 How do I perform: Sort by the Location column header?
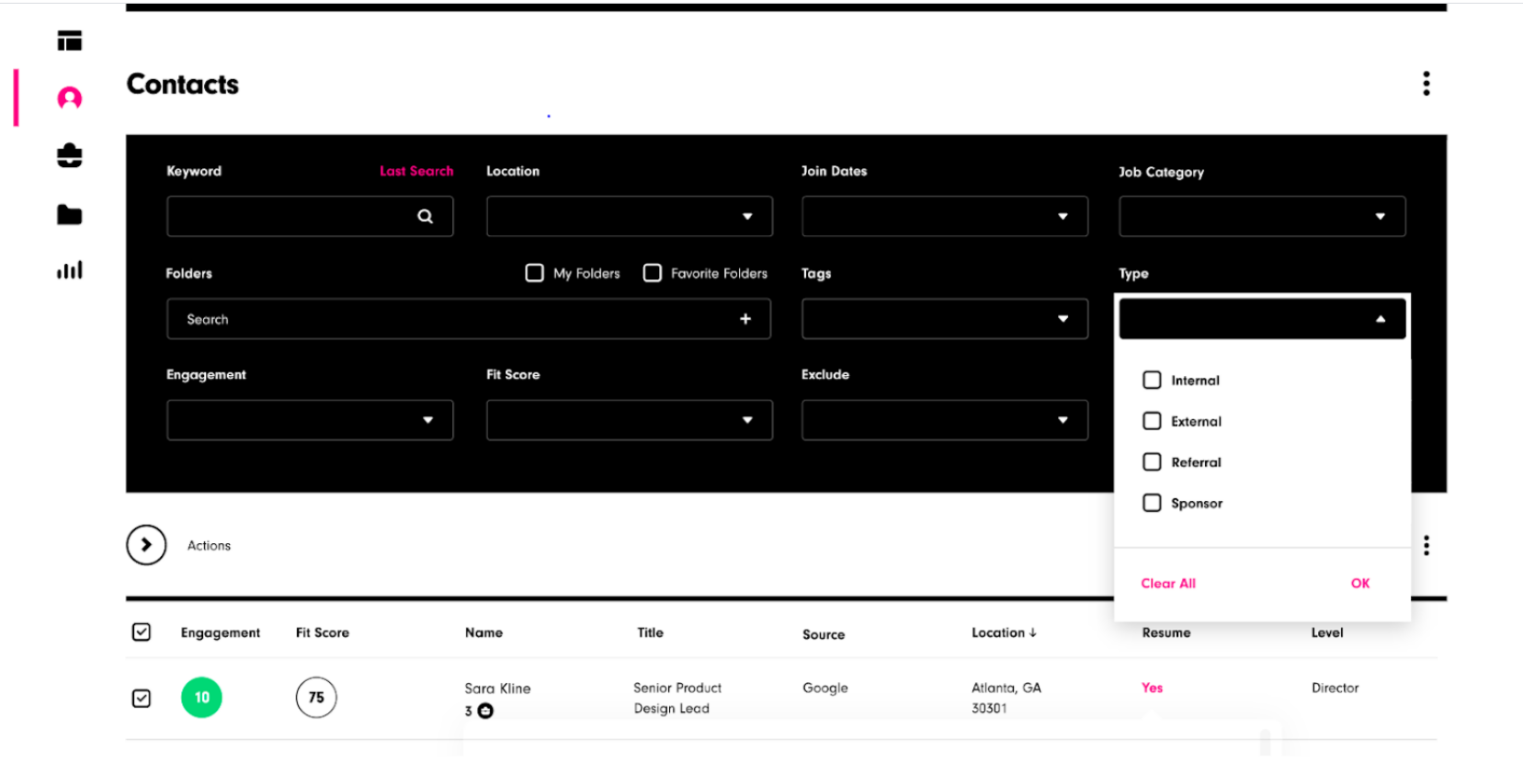click(1003, 632)
